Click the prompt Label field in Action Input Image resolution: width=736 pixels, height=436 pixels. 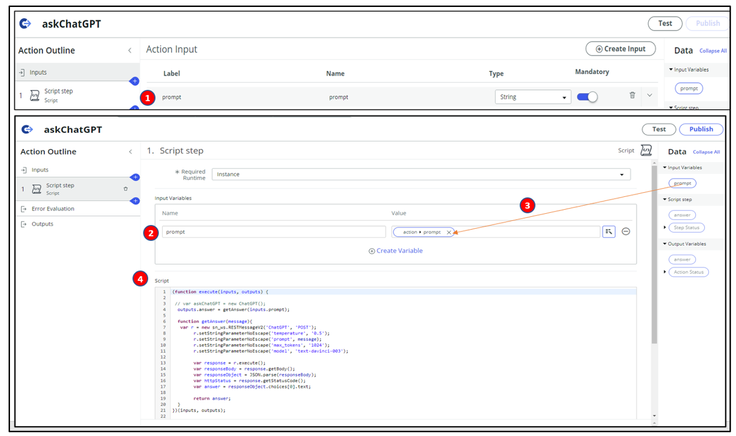pyautogui.click(x=172, y=97)
